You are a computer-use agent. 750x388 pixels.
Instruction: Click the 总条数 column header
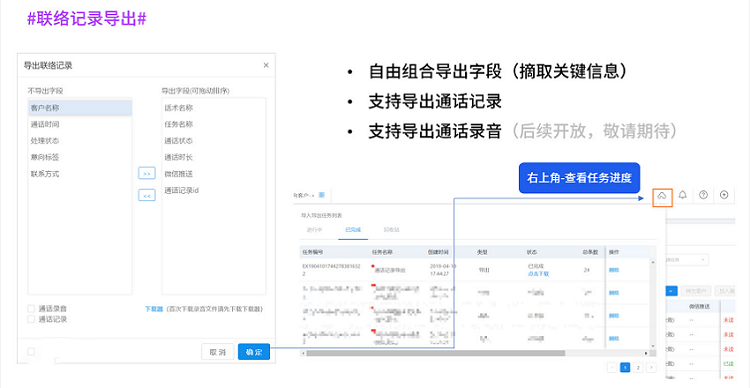click(x=590, y=252)
